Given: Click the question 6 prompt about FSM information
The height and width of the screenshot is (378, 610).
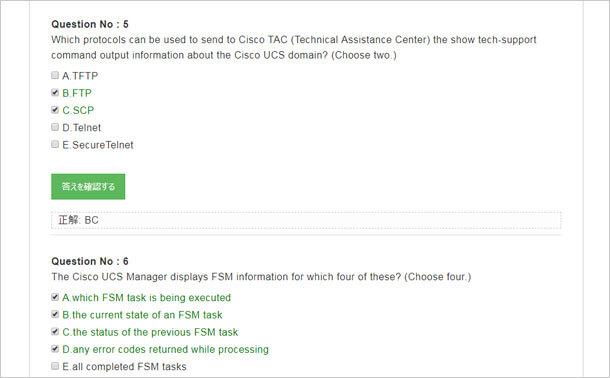Looking at the screenshot, I should [261, 277].
